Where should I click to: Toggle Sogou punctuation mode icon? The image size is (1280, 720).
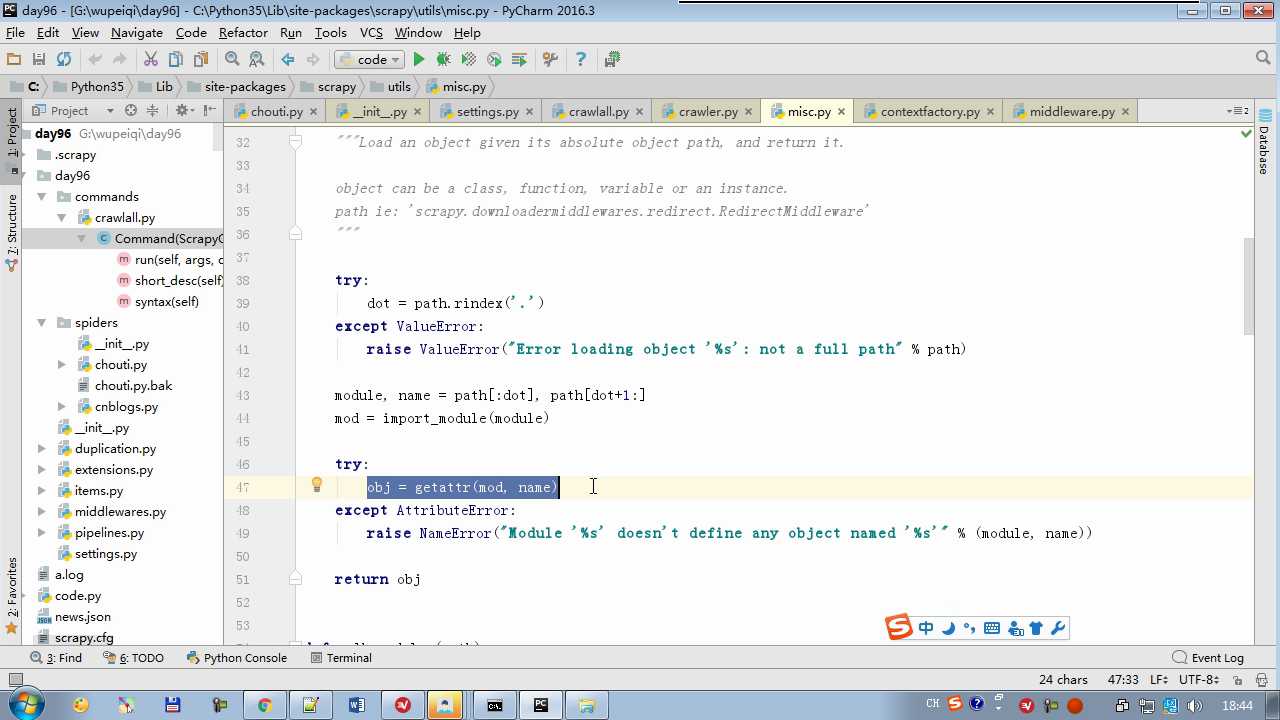[970, 628]
